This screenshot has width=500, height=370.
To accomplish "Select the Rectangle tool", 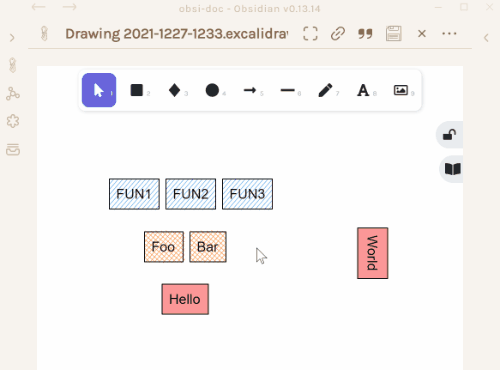I will pyautogui.click(x=137, y=90).
